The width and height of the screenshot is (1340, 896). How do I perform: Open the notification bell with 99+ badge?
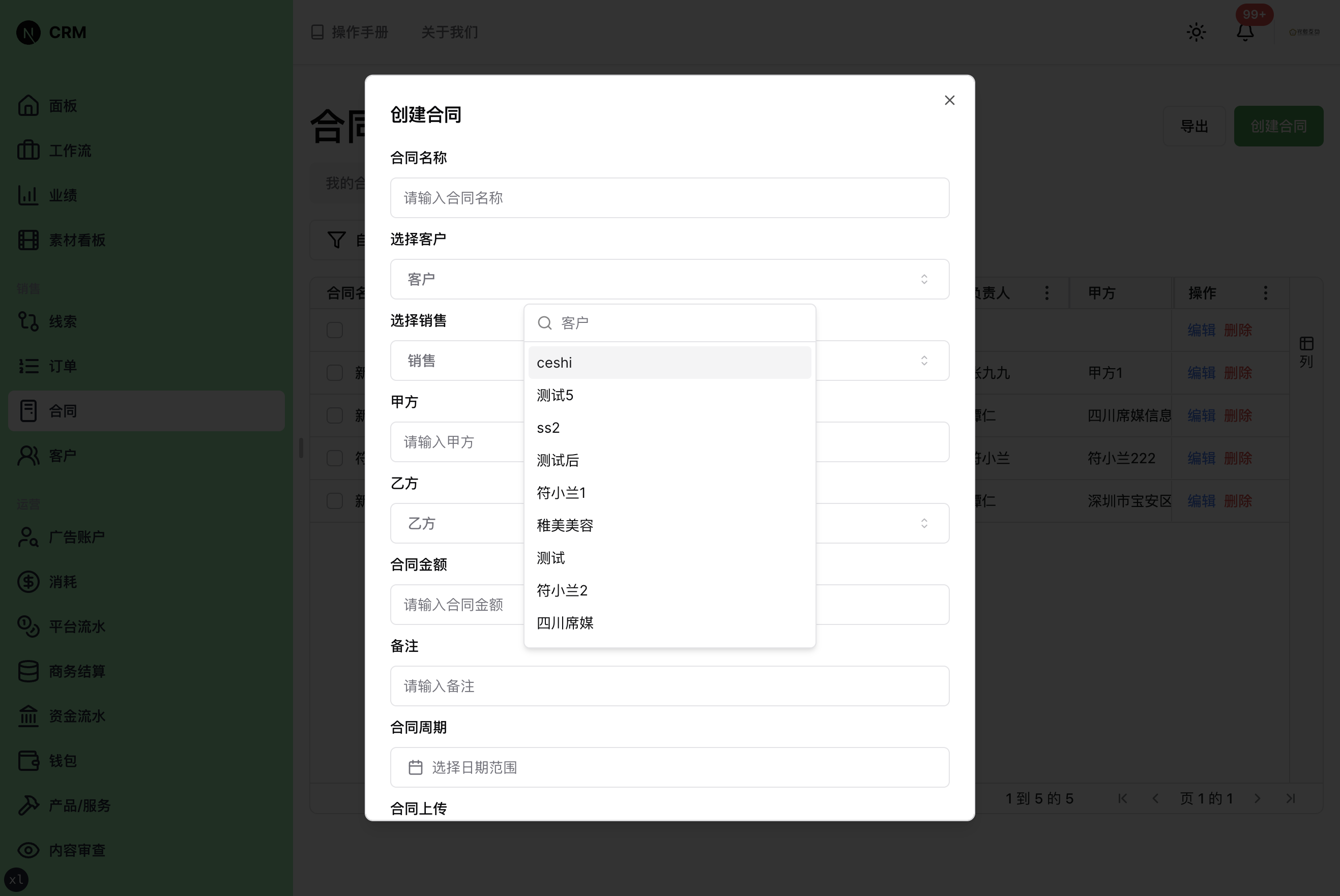click(1244, 32)
